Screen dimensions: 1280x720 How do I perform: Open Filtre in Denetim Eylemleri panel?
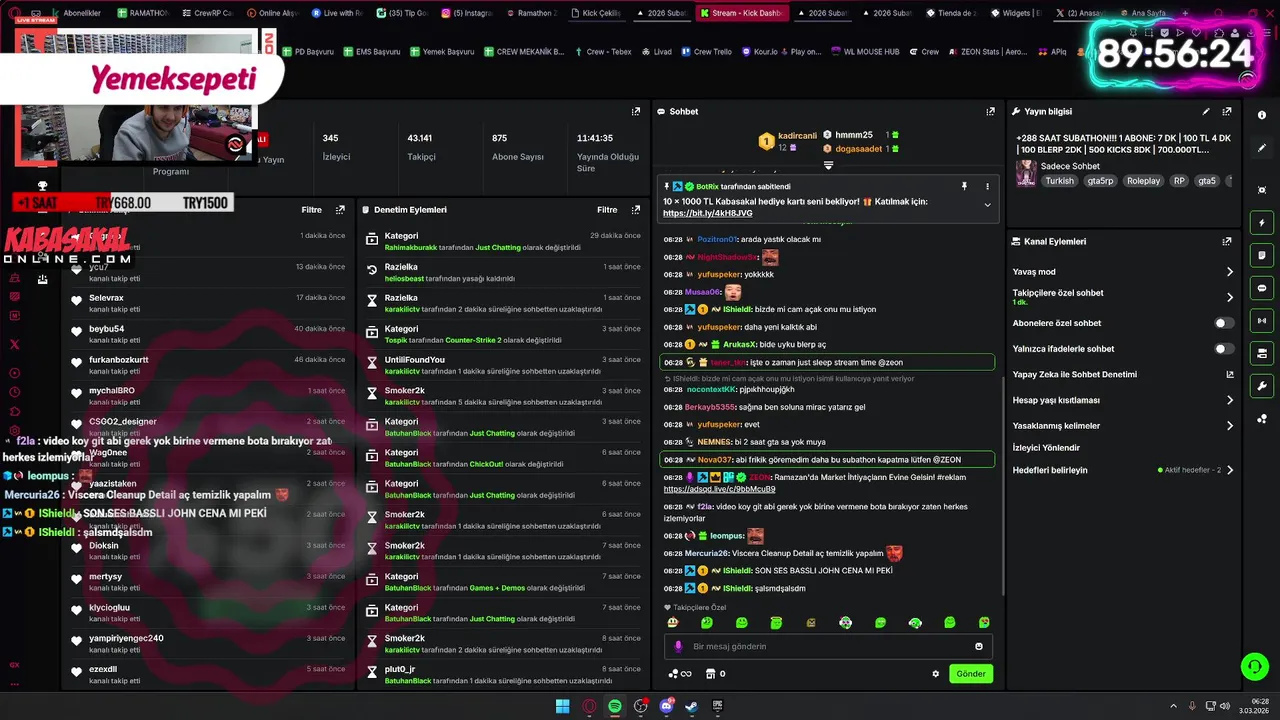pyautogui.click(x=607, y=210)
